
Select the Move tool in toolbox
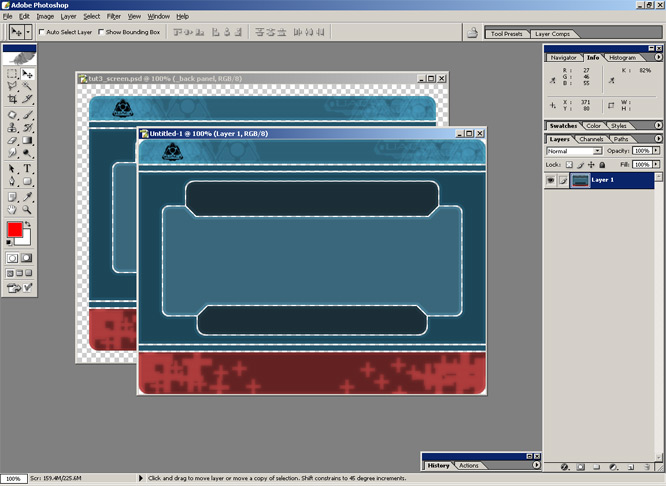[27, 73]
